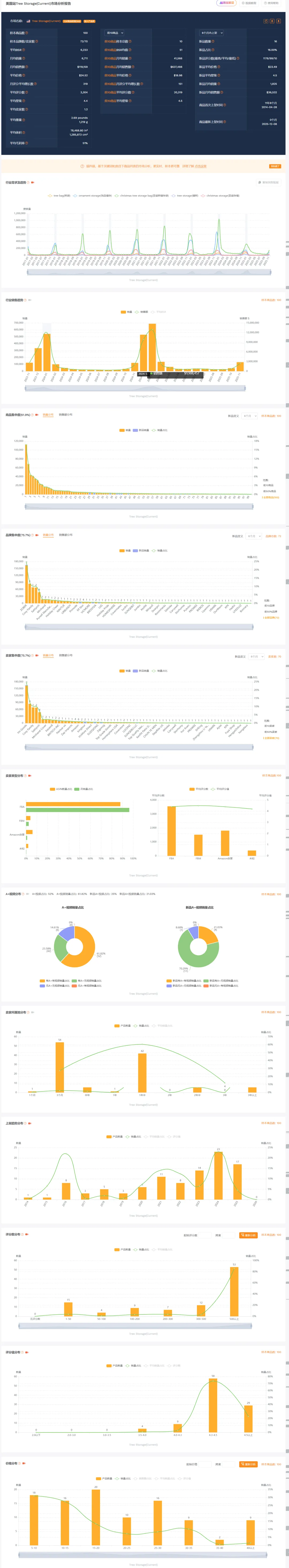Click video icon beside 评分数分布 title

pyautogui.click(x=27, y=1234)
